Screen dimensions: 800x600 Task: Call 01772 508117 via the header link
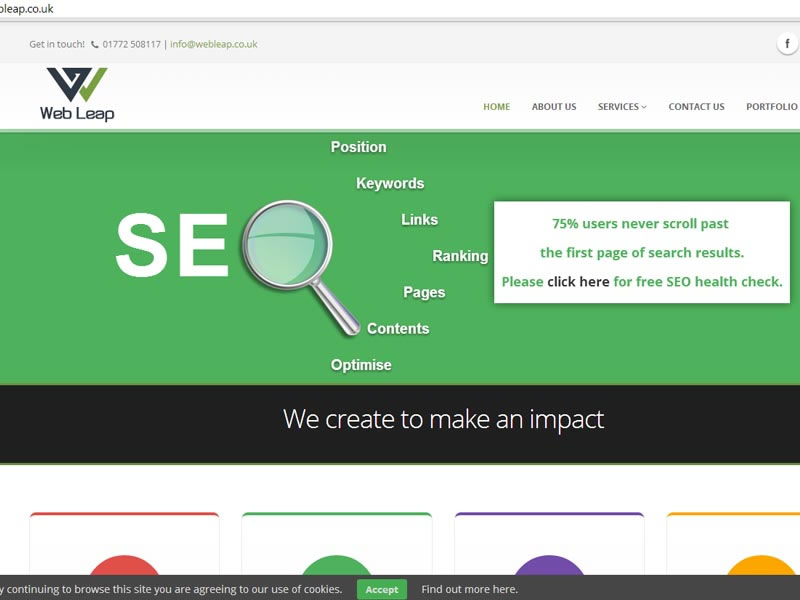point(131,44)
